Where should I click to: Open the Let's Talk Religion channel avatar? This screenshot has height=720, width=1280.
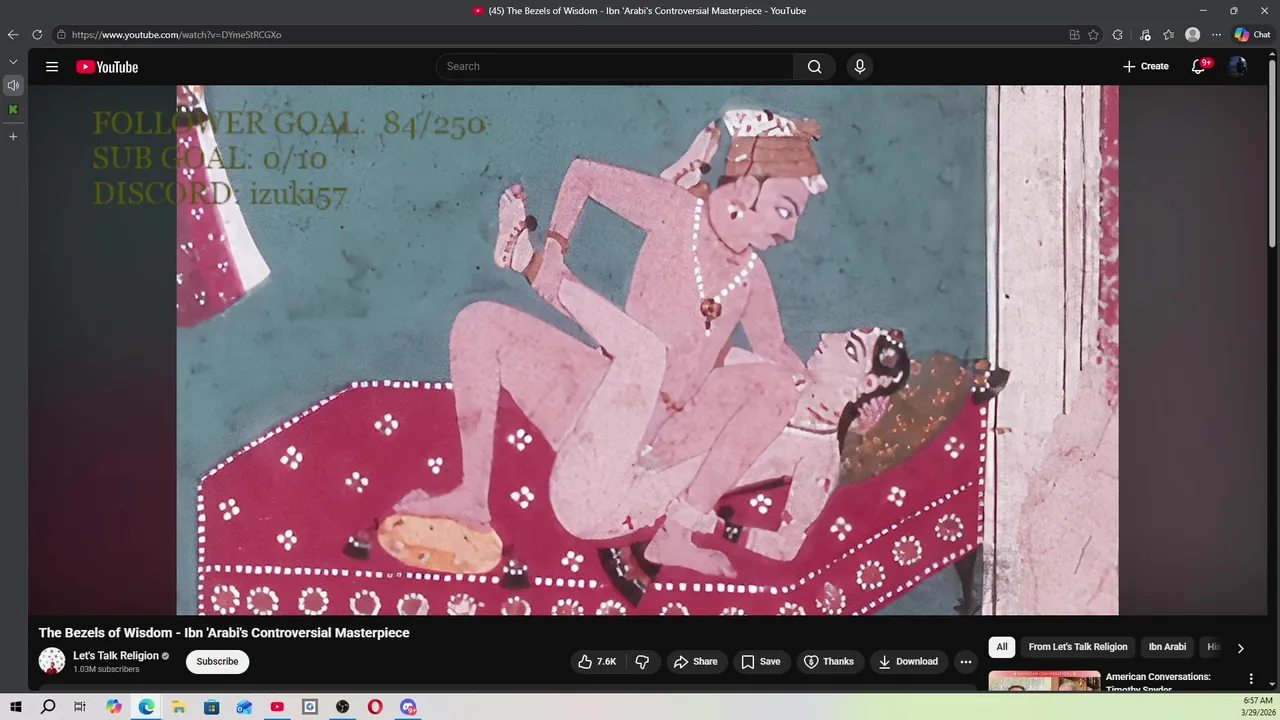pyautogui.click(x=52, y=661)
